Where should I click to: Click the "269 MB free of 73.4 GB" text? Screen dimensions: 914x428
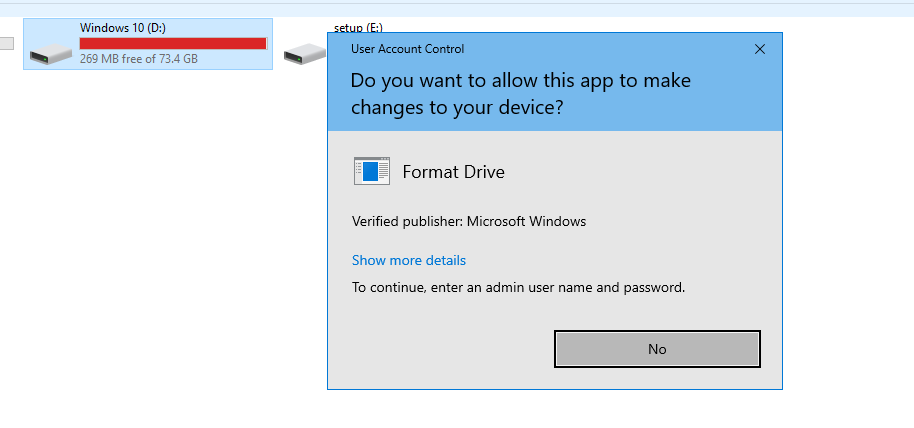[x=138, y=59]
